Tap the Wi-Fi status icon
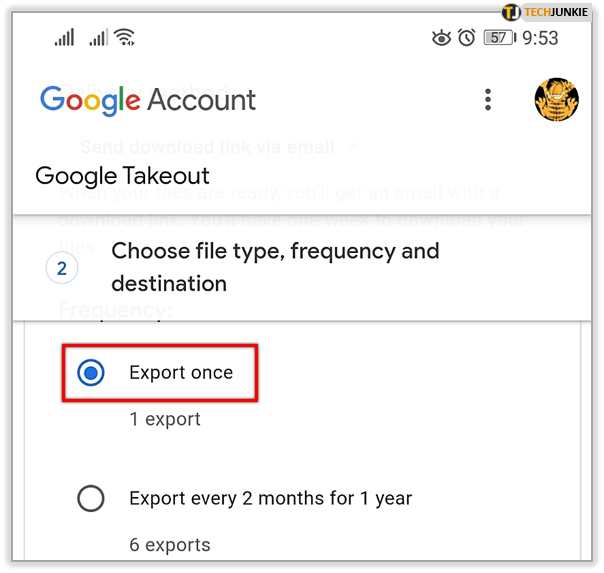604x573 pixels. tap(125, 38)
